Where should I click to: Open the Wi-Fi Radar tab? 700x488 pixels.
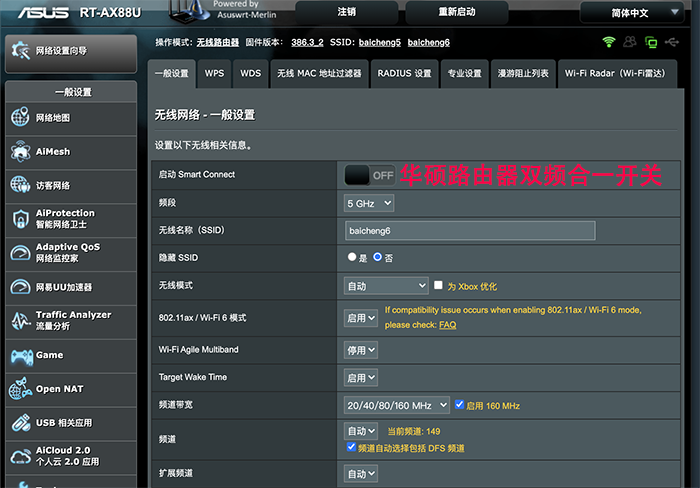click(x=615, y=74)
